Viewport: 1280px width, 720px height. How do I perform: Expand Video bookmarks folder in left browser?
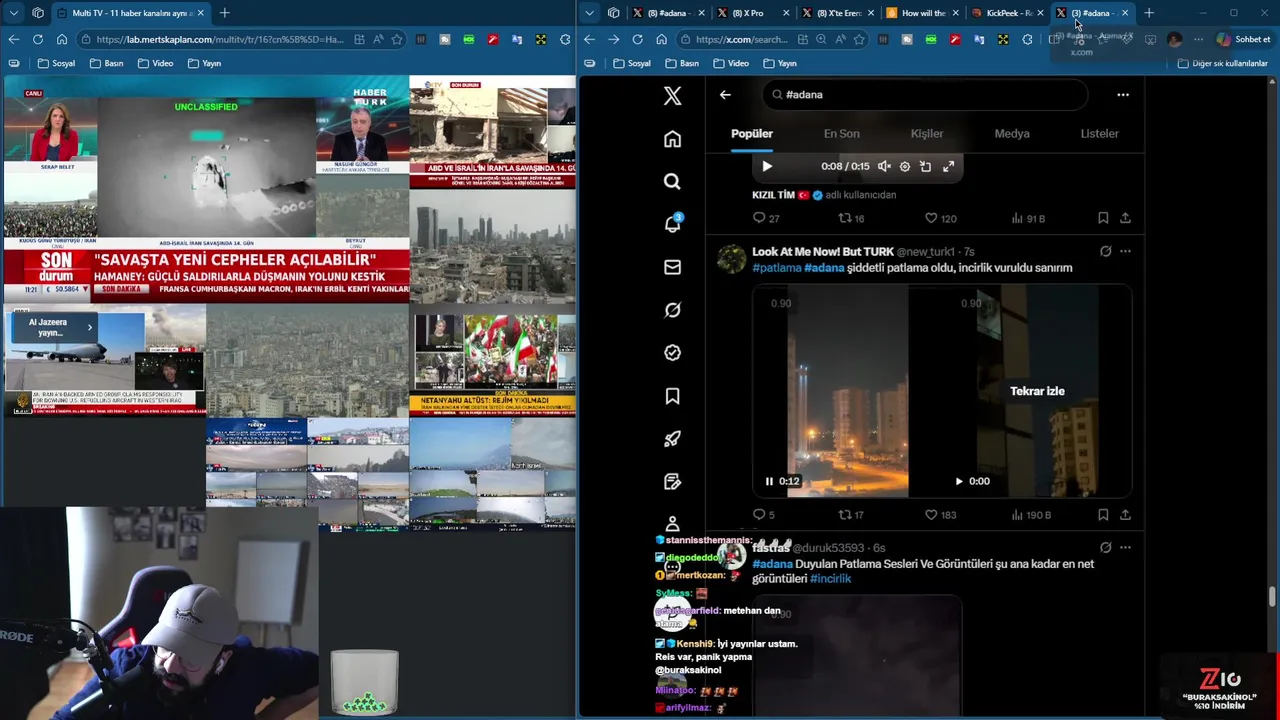(x=155, y=63)
